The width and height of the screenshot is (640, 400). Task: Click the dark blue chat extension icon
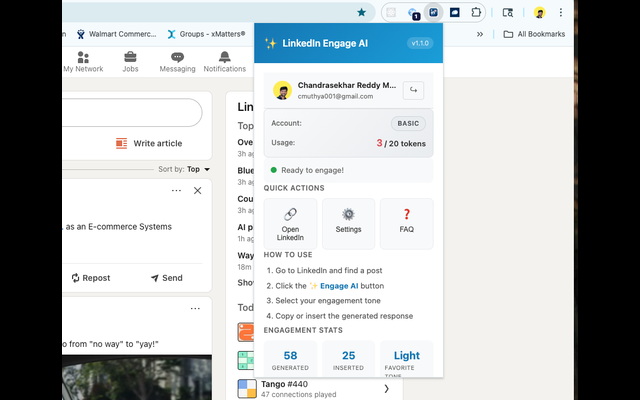click(x=454, y=12)
